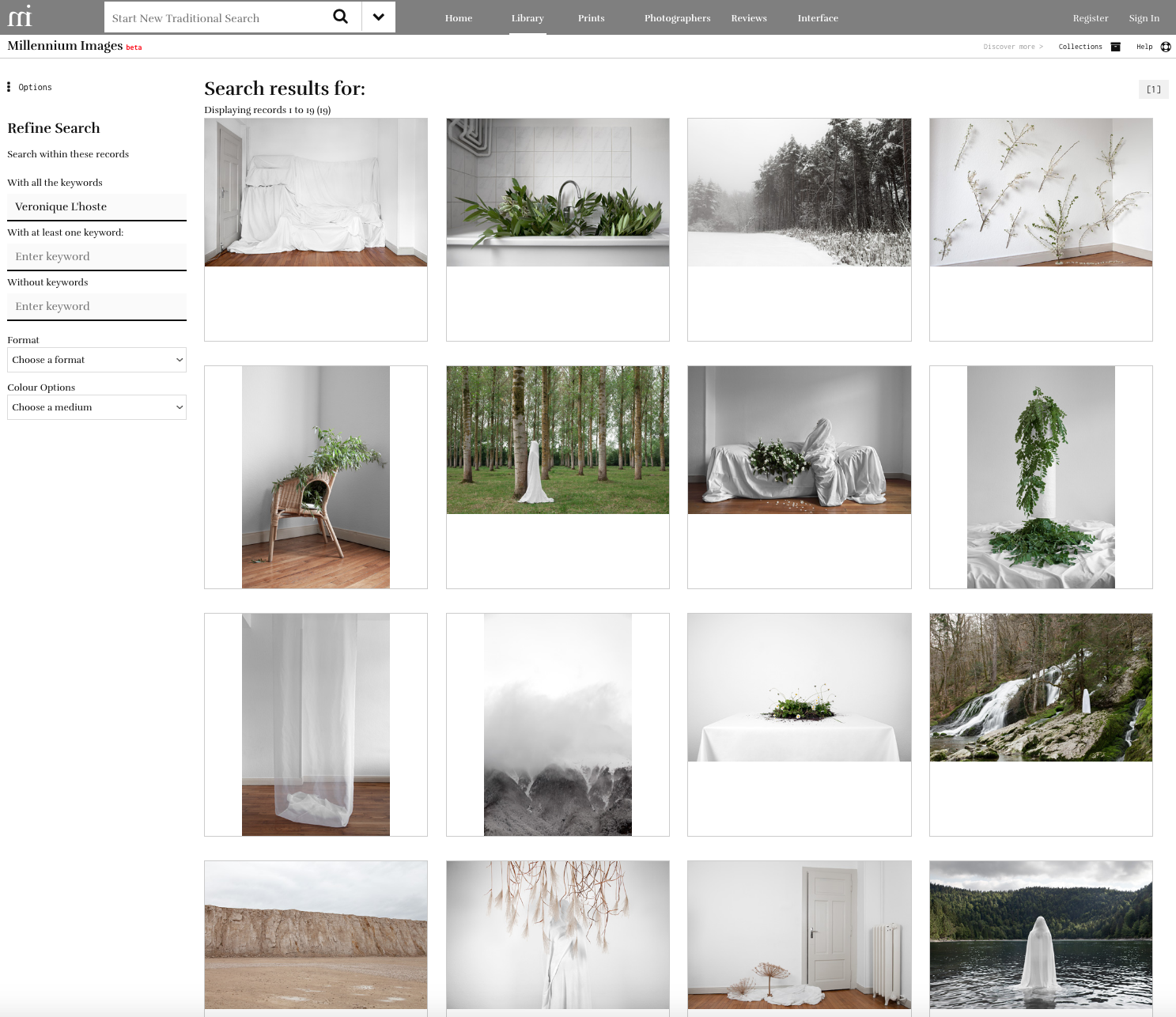Open the veiled figure in lake thumbnail
Viewport: 1176px width, 1017px height.
[1041, 935]
